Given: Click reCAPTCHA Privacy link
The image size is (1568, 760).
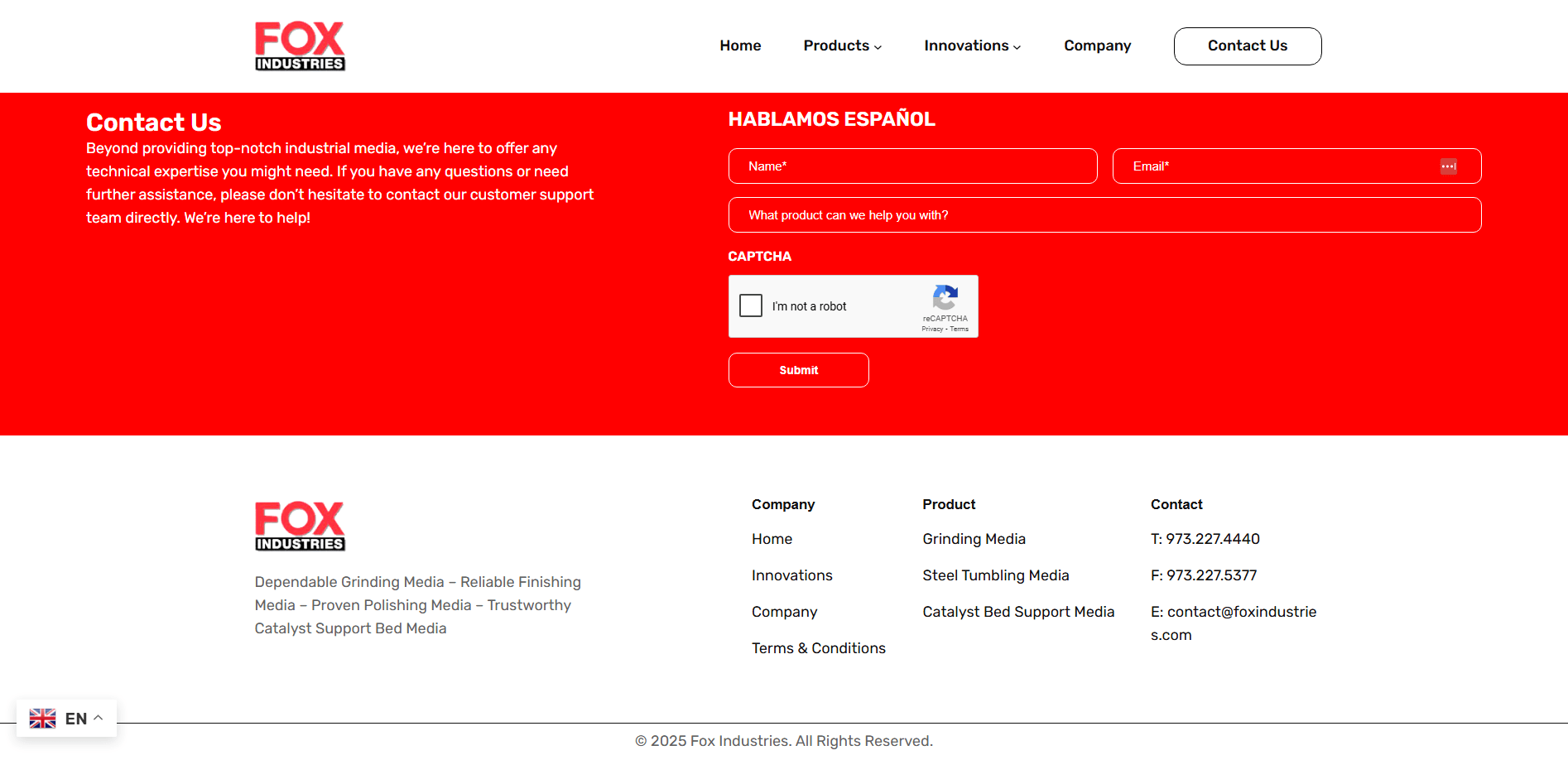Looking at the screenshot, I should pos(932,329).
